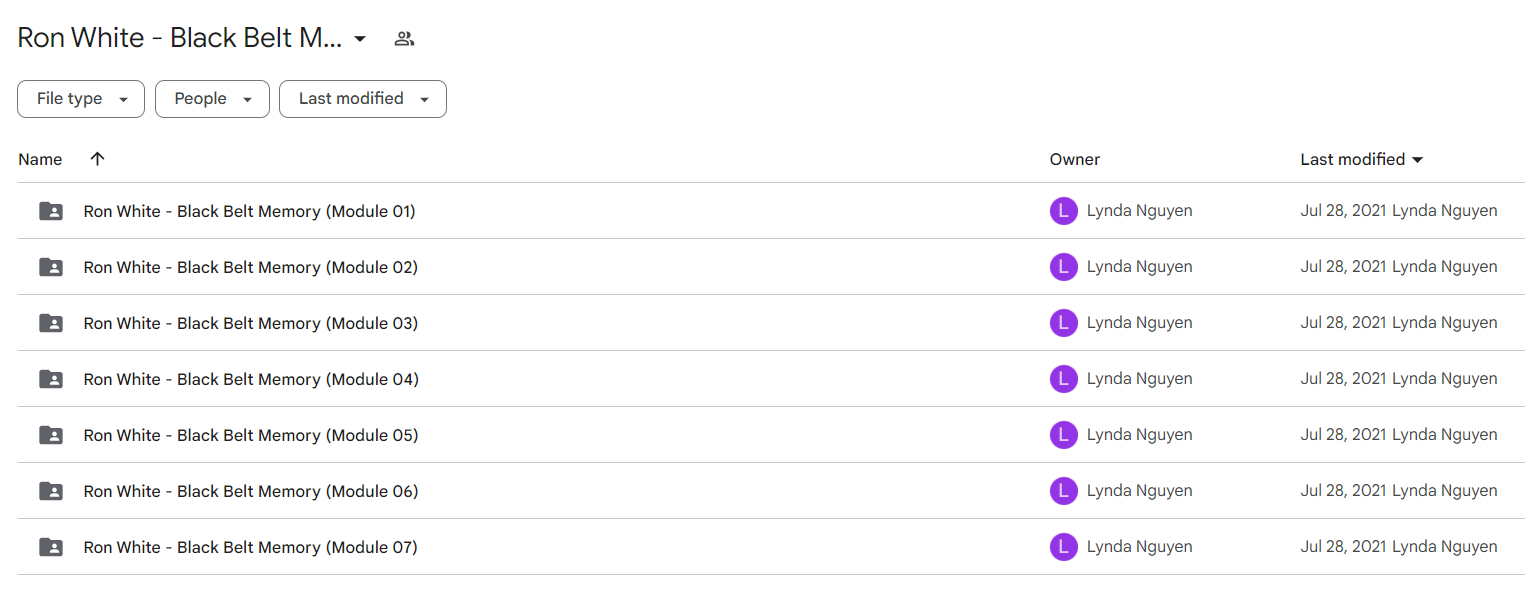Click the shared folder icon for Module 01
The height and width of the screenshot is (607, 1525).
(x=51, y=211)
